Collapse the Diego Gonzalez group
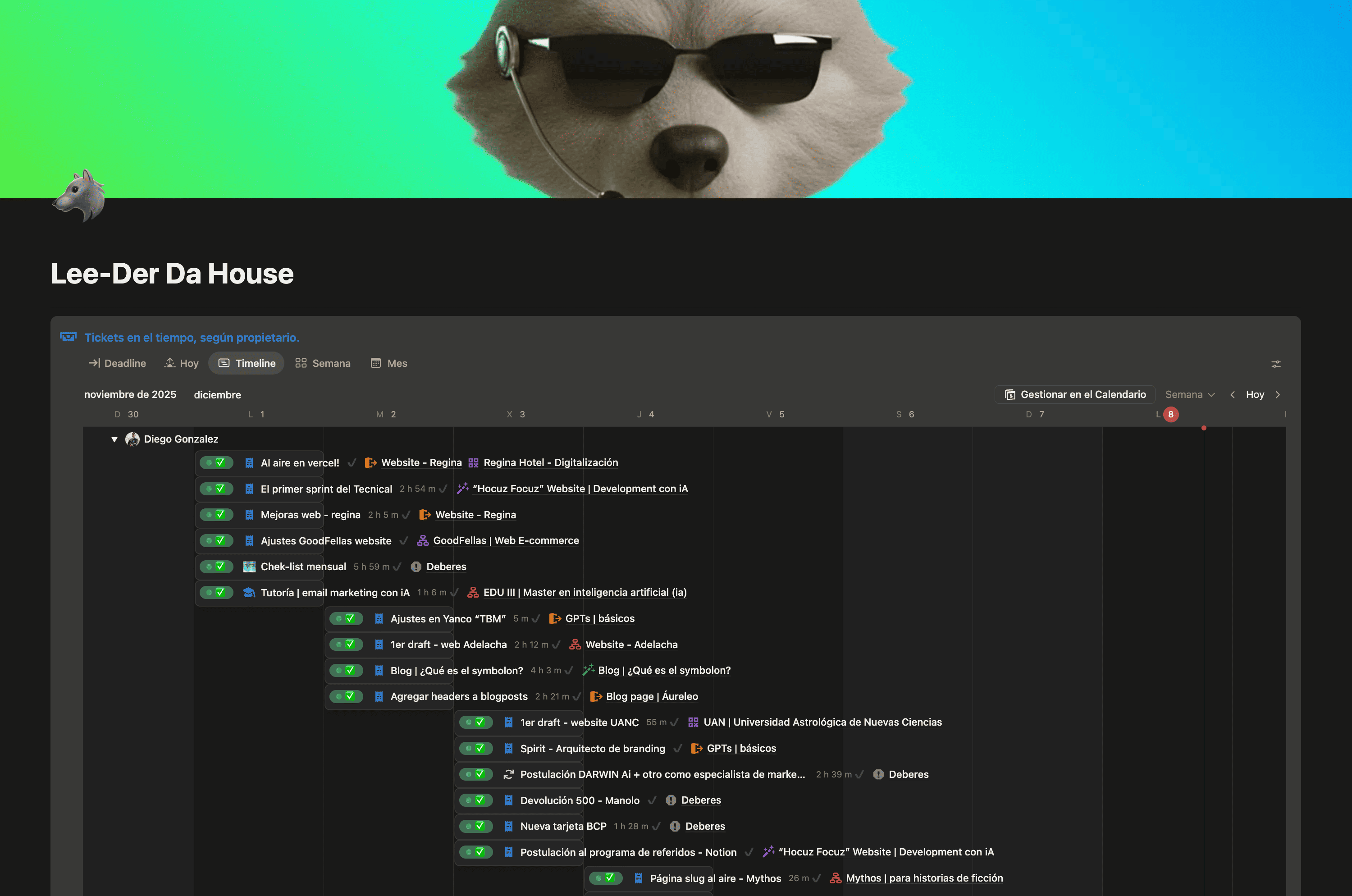The image size is (1352, 896). click(x=114, y=439)
